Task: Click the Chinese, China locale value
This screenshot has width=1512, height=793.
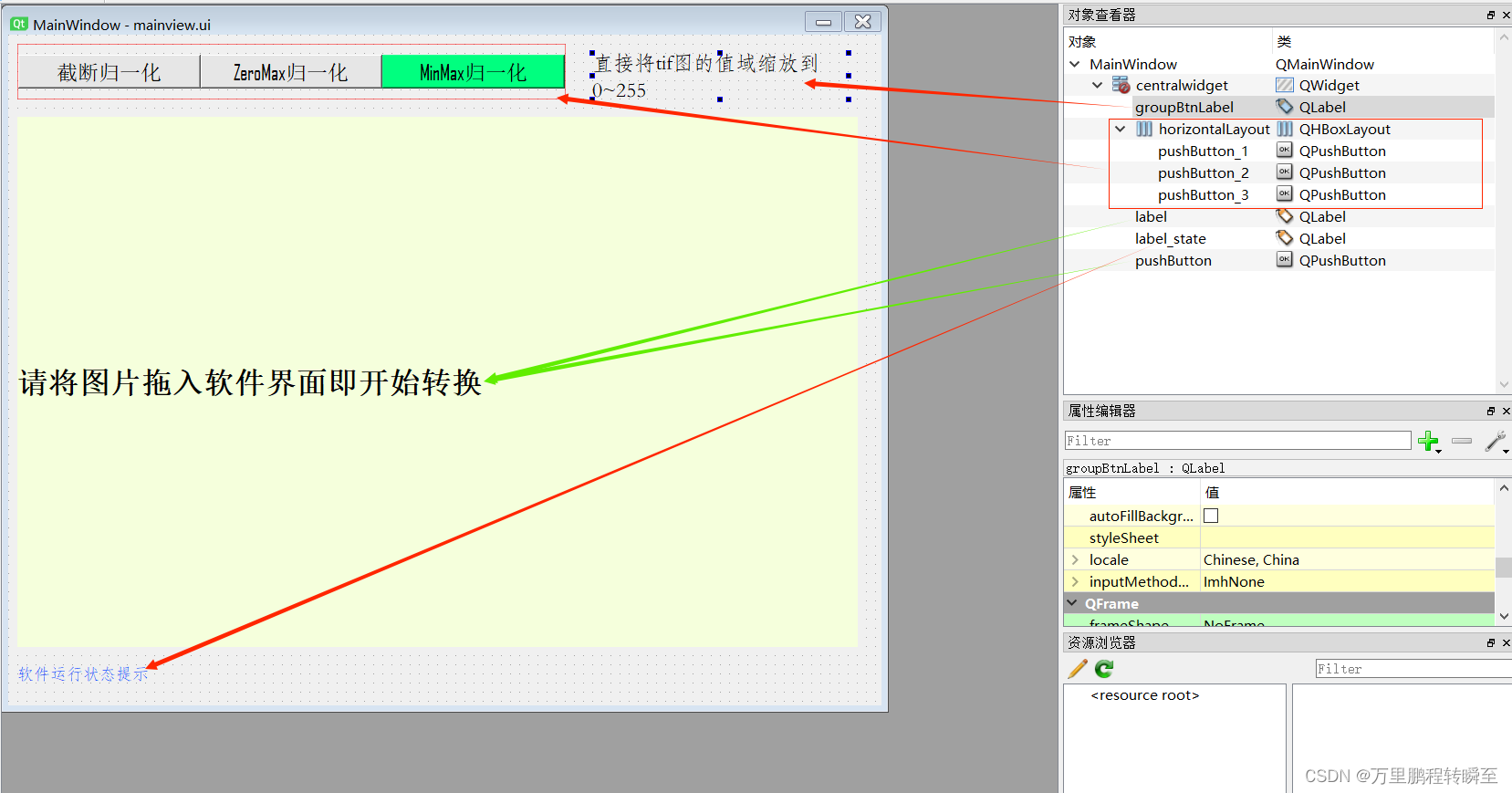Action: (x=1251, y=559)
